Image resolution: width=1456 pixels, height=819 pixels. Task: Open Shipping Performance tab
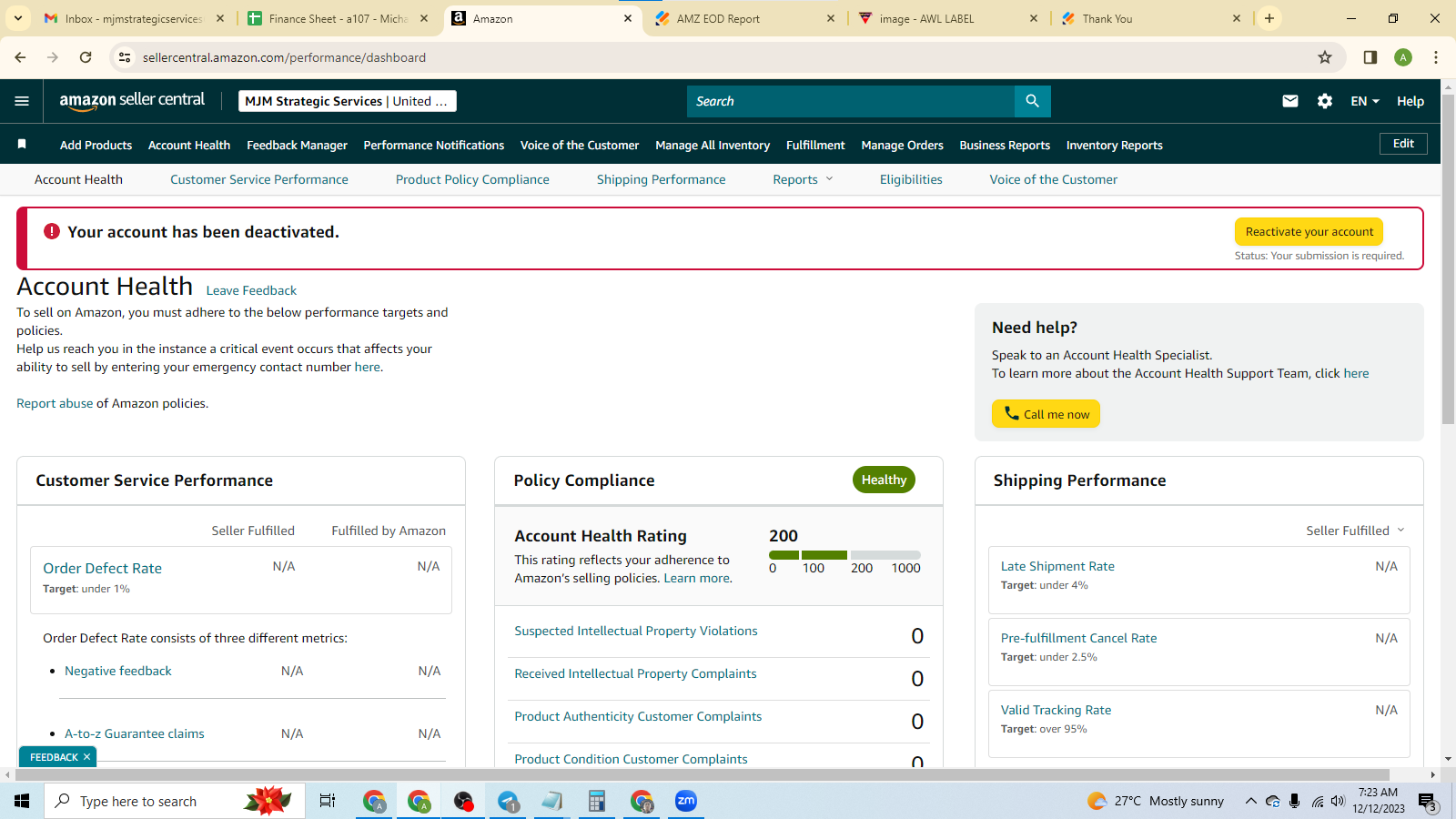[x=662, y=179]
